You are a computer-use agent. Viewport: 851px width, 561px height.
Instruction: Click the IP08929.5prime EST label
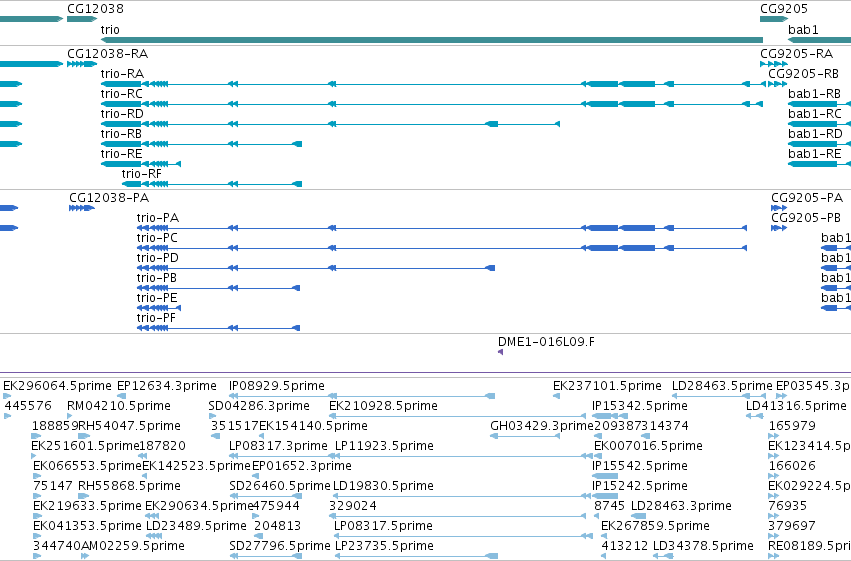point(277,386)
